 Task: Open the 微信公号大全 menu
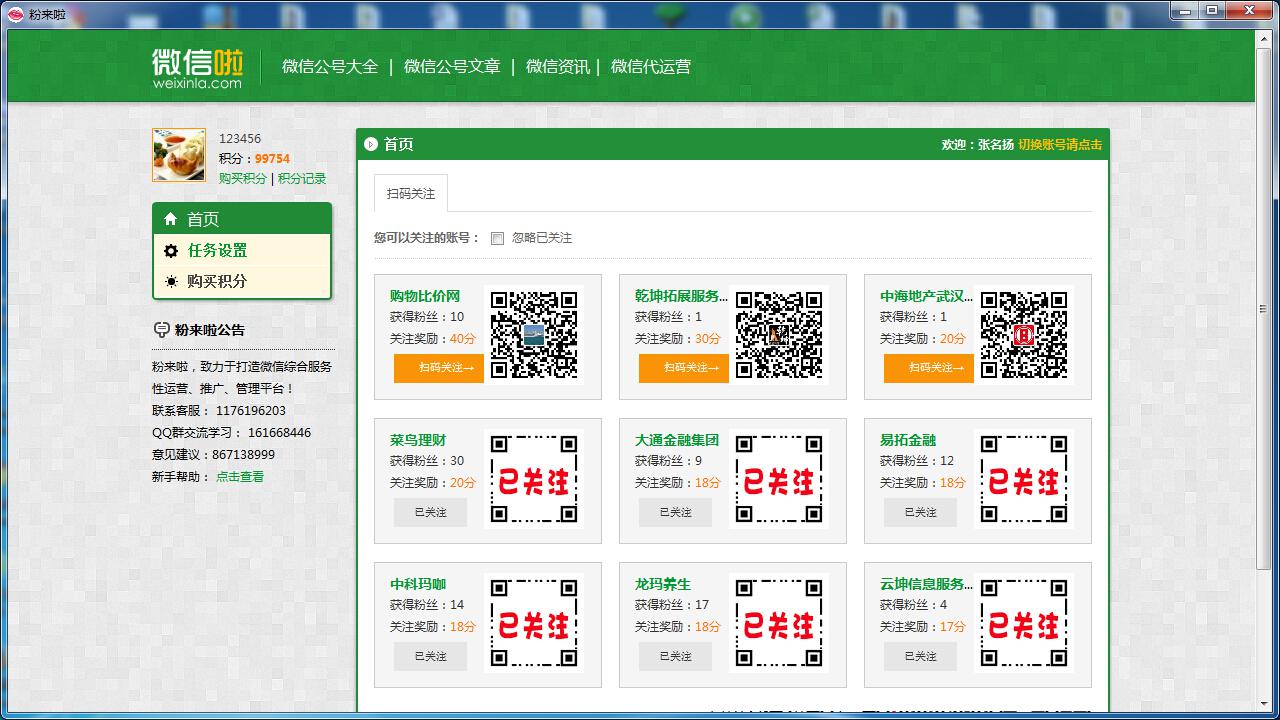[x=330, y=66]
